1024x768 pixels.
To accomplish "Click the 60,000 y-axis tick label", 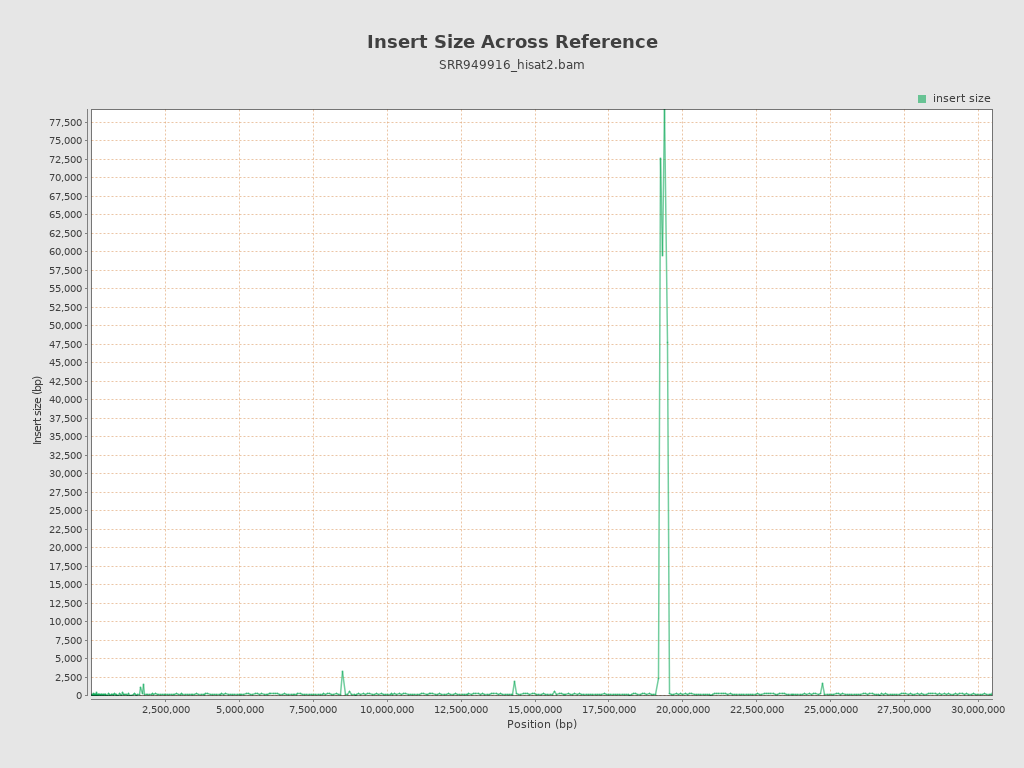I will click(65, 251).
